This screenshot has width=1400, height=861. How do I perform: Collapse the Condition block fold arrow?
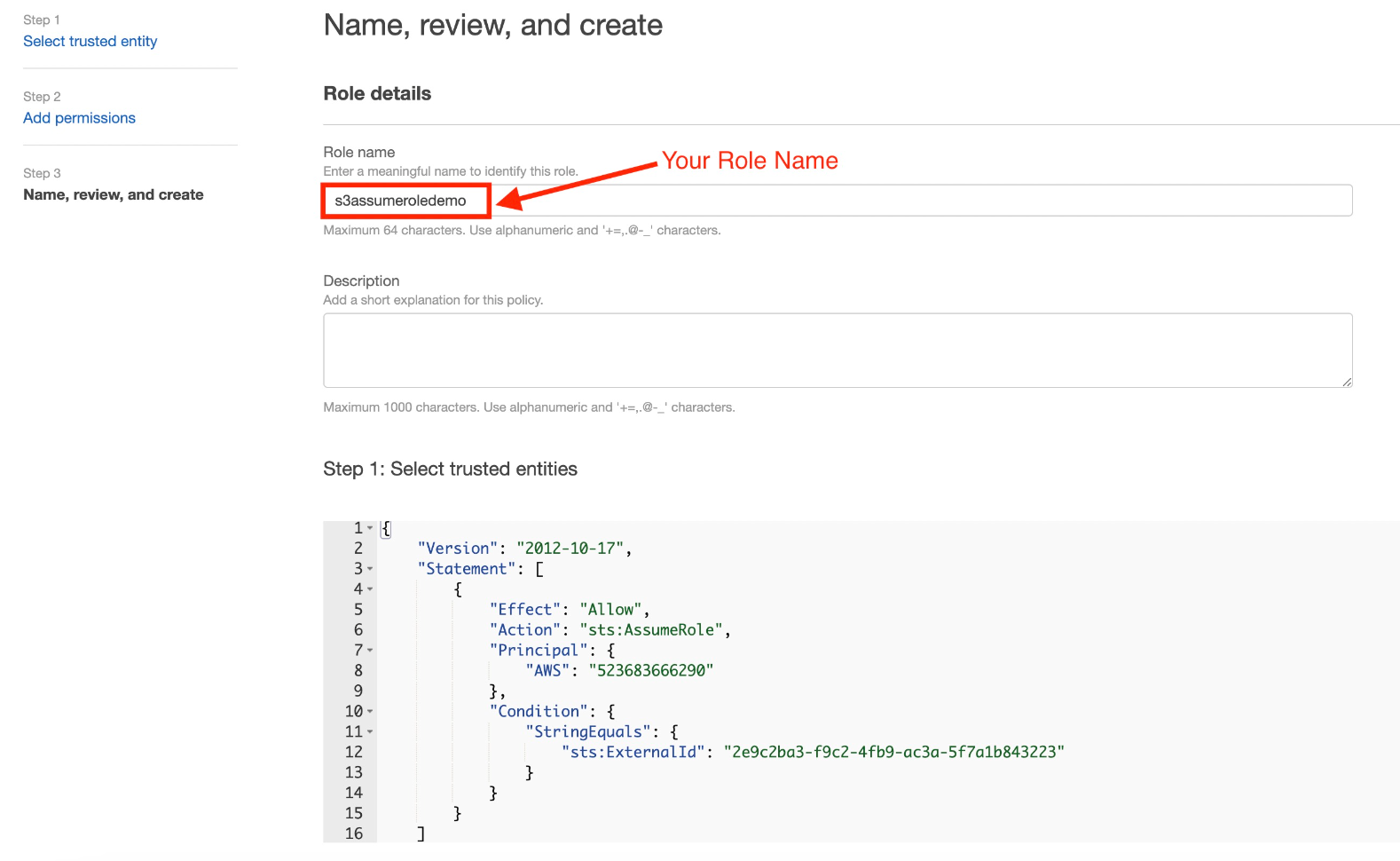[370, 712]
